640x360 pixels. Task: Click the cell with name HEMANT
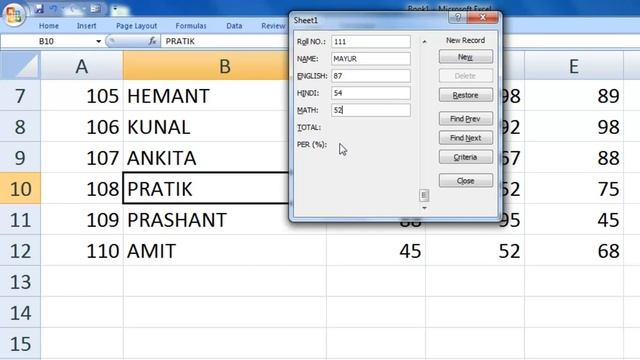tap(206, 96)
